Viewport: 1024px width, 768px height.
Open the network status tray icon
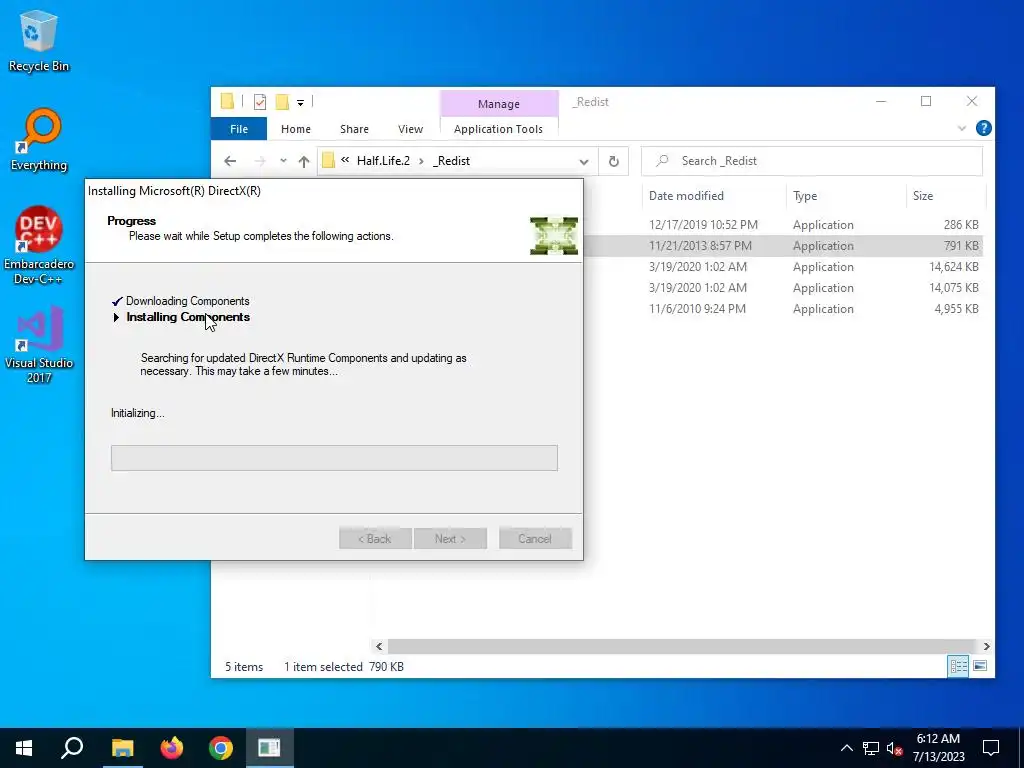pyautogui.click(x=871, y=748)
